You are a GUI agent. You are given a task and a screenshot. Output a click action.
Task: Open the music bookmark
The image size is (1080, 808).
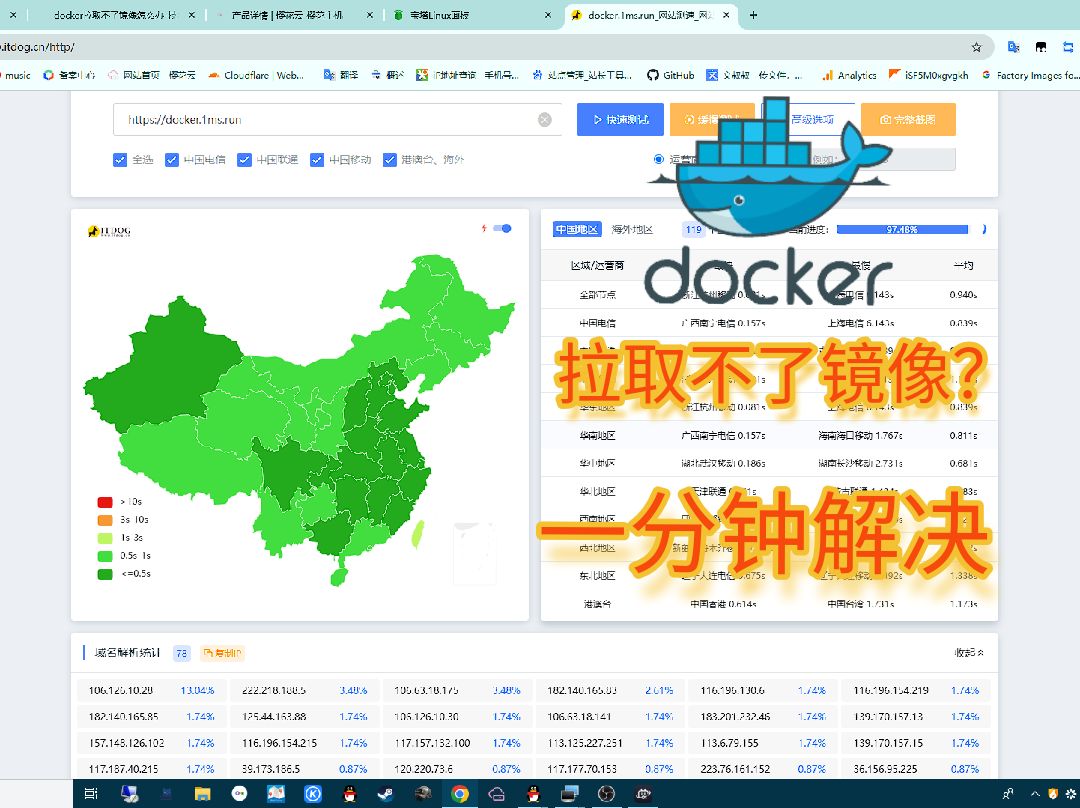(17, 75)
